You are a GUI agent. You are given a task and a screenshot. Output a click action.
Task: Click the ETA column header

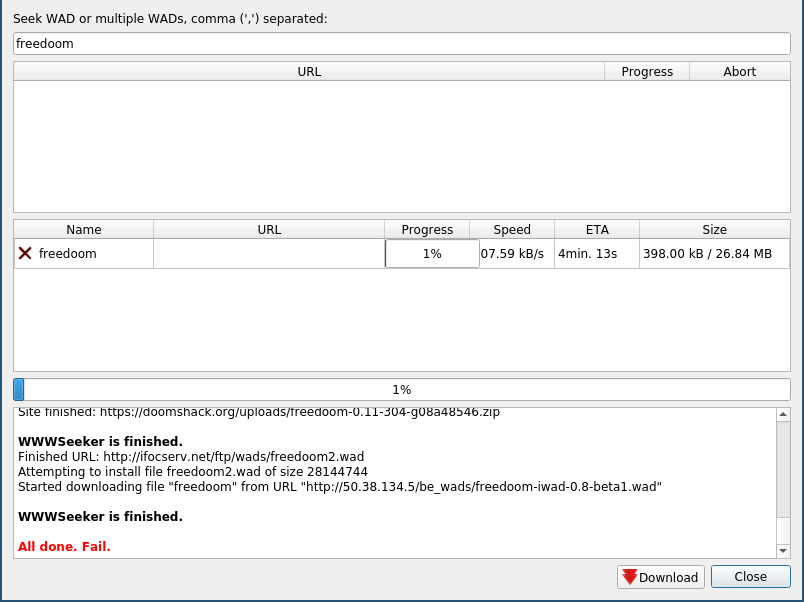[x=597, y=230]
